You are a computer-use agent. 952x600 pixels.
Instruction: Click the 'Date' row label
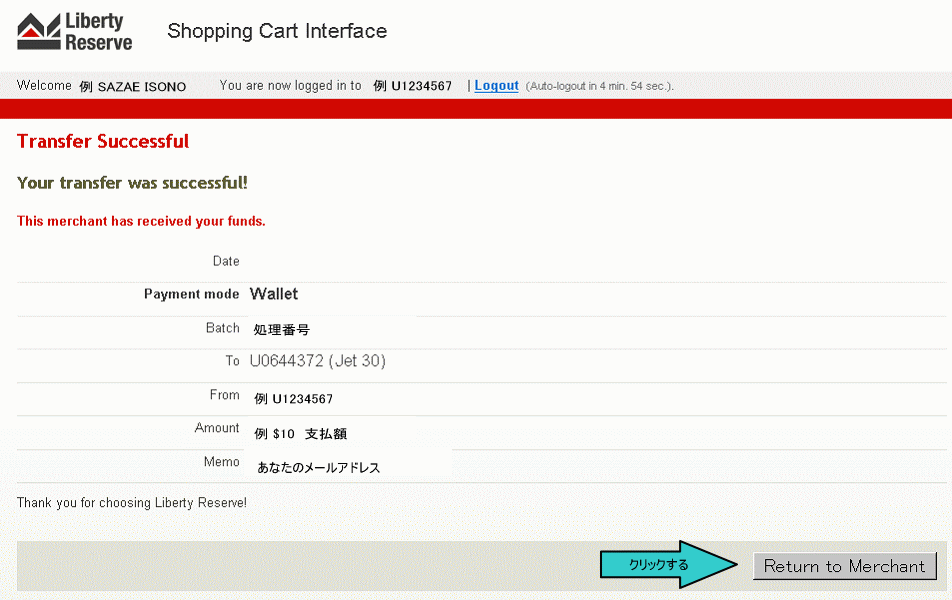tap(226, 261)
